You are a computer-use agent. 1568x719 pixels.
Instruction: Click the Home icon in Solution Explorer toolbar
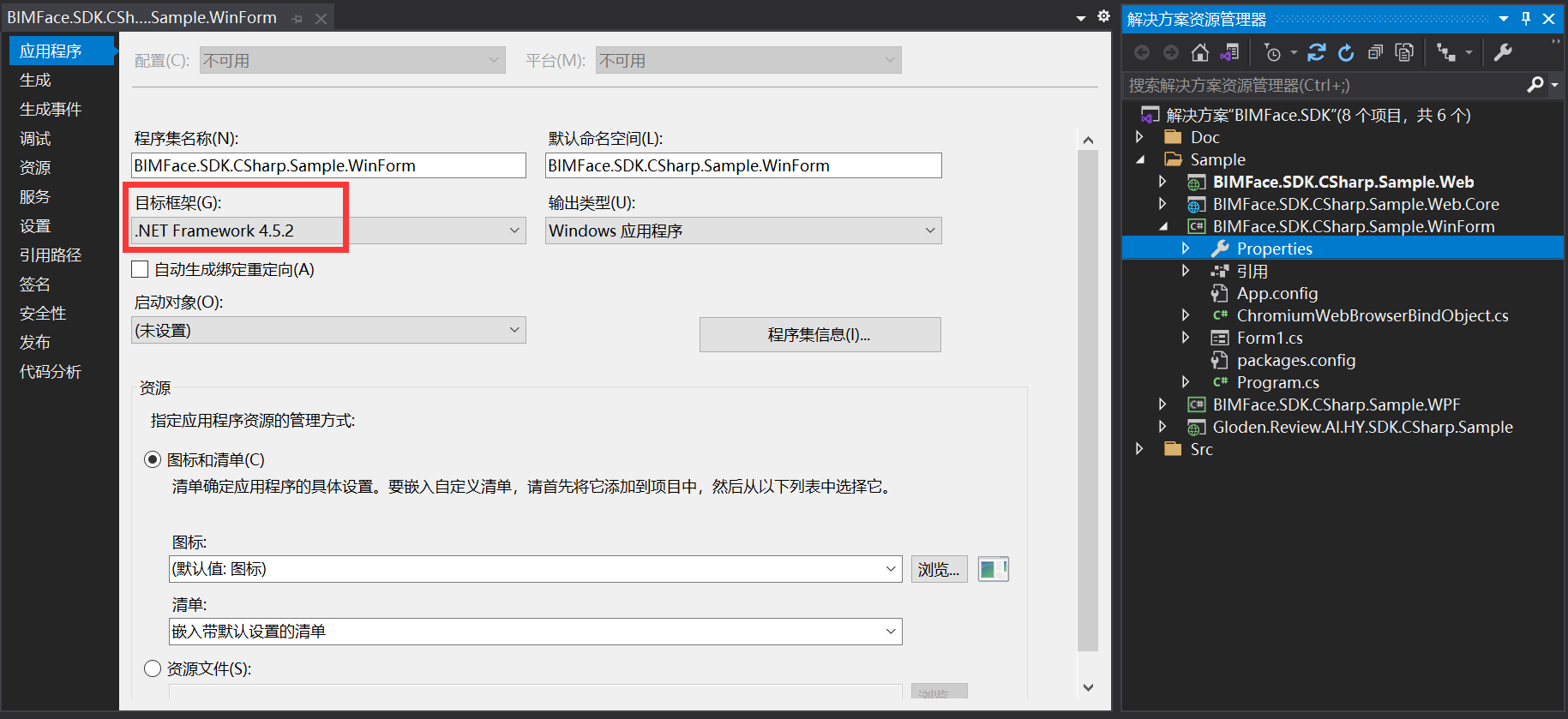click(x=1200, y=52)
